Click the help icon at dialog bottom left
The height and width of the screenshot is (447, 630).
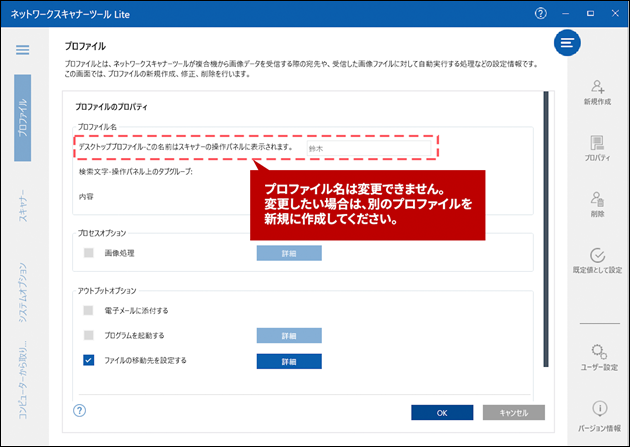80,411
